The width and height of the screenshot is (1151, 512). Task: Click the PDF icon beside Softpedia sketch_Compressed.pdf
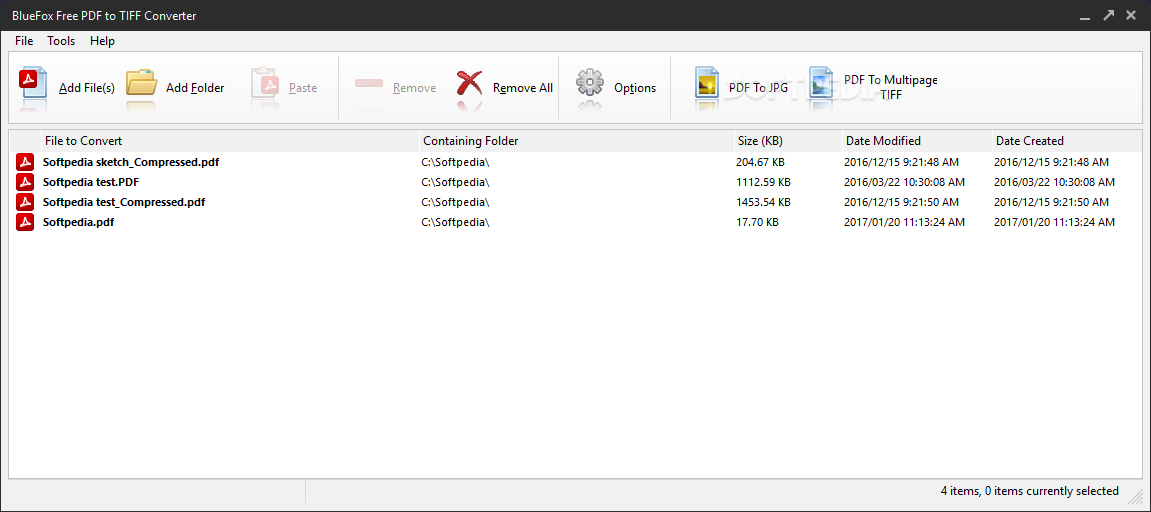(26, 162)
